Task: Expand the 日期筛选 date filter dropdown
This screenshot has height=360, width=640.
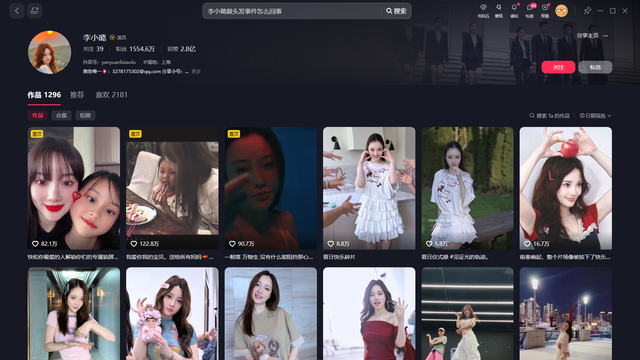Action: point(596,116)
